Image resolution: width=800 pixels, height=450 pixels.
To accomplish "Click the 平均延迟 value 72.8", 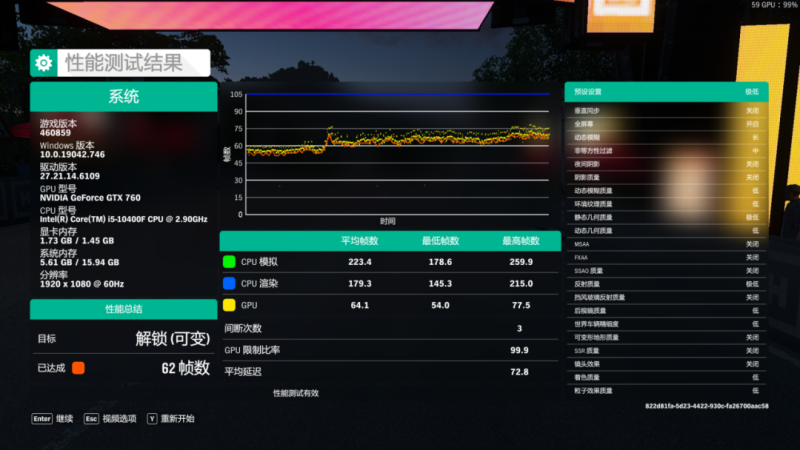I will point(519,372).
